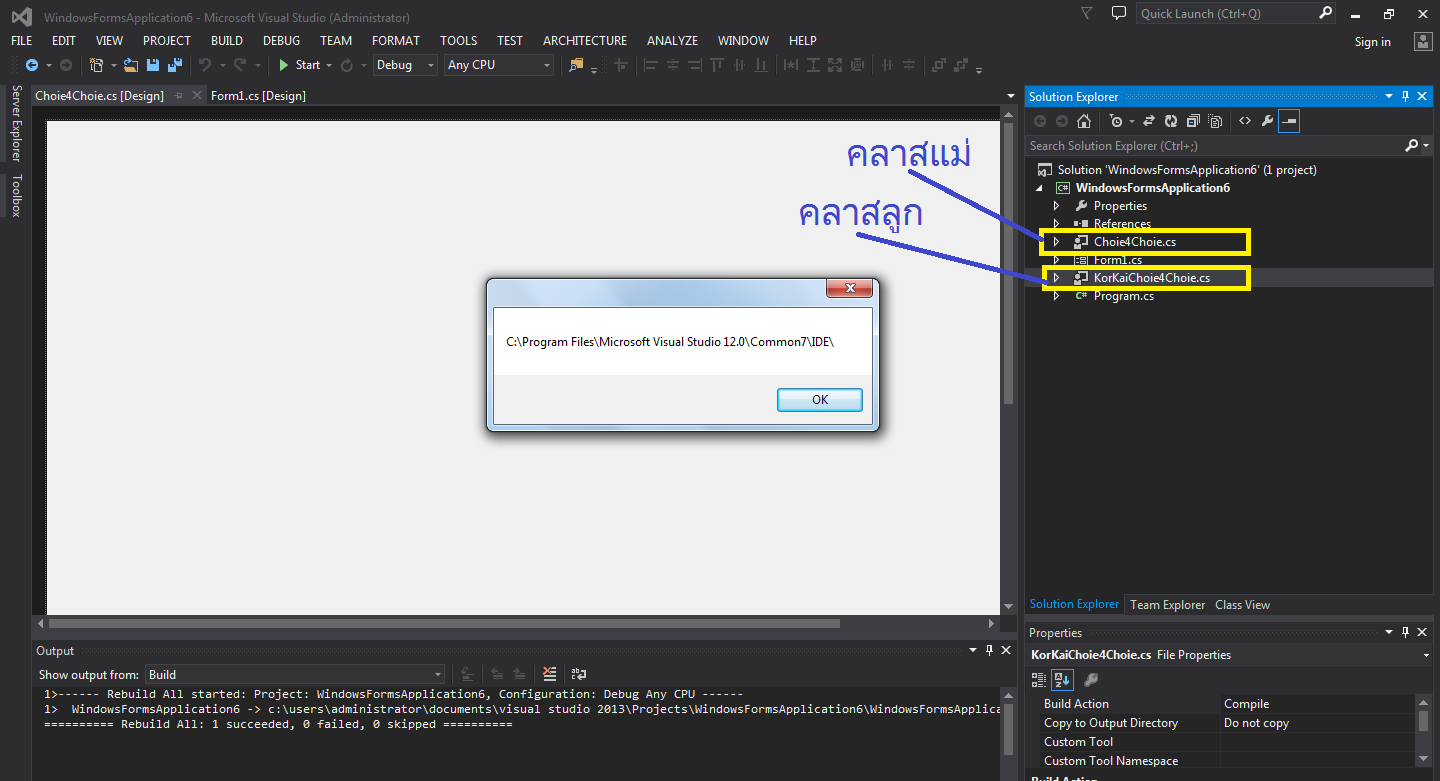Click the notifications filter flag icon

pos(1087,14)
